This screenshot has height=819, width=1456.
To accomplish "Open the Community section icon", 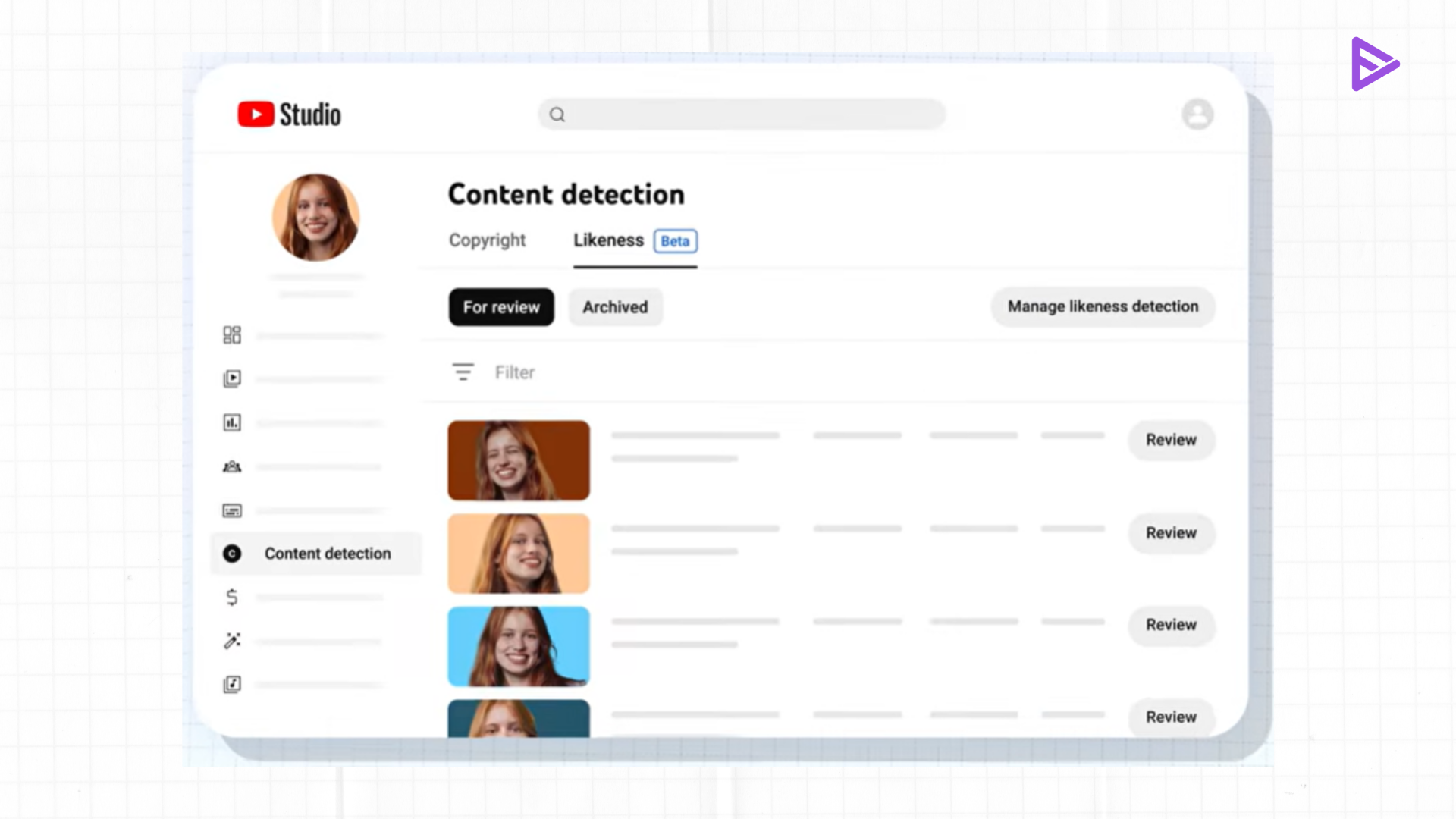I will (x=232, y=466).
